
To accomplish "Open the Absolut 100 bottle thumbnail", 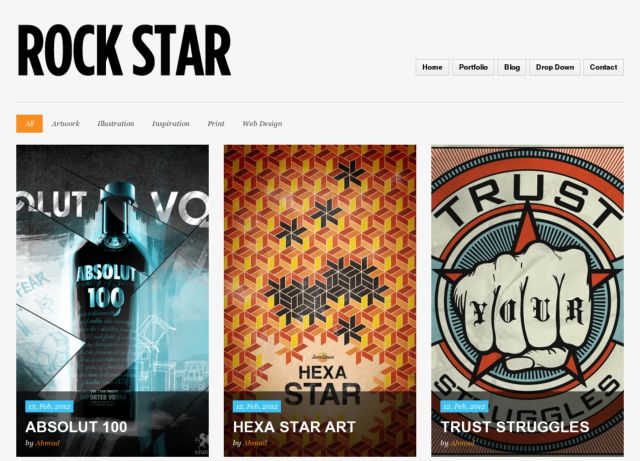I will 113,265.
